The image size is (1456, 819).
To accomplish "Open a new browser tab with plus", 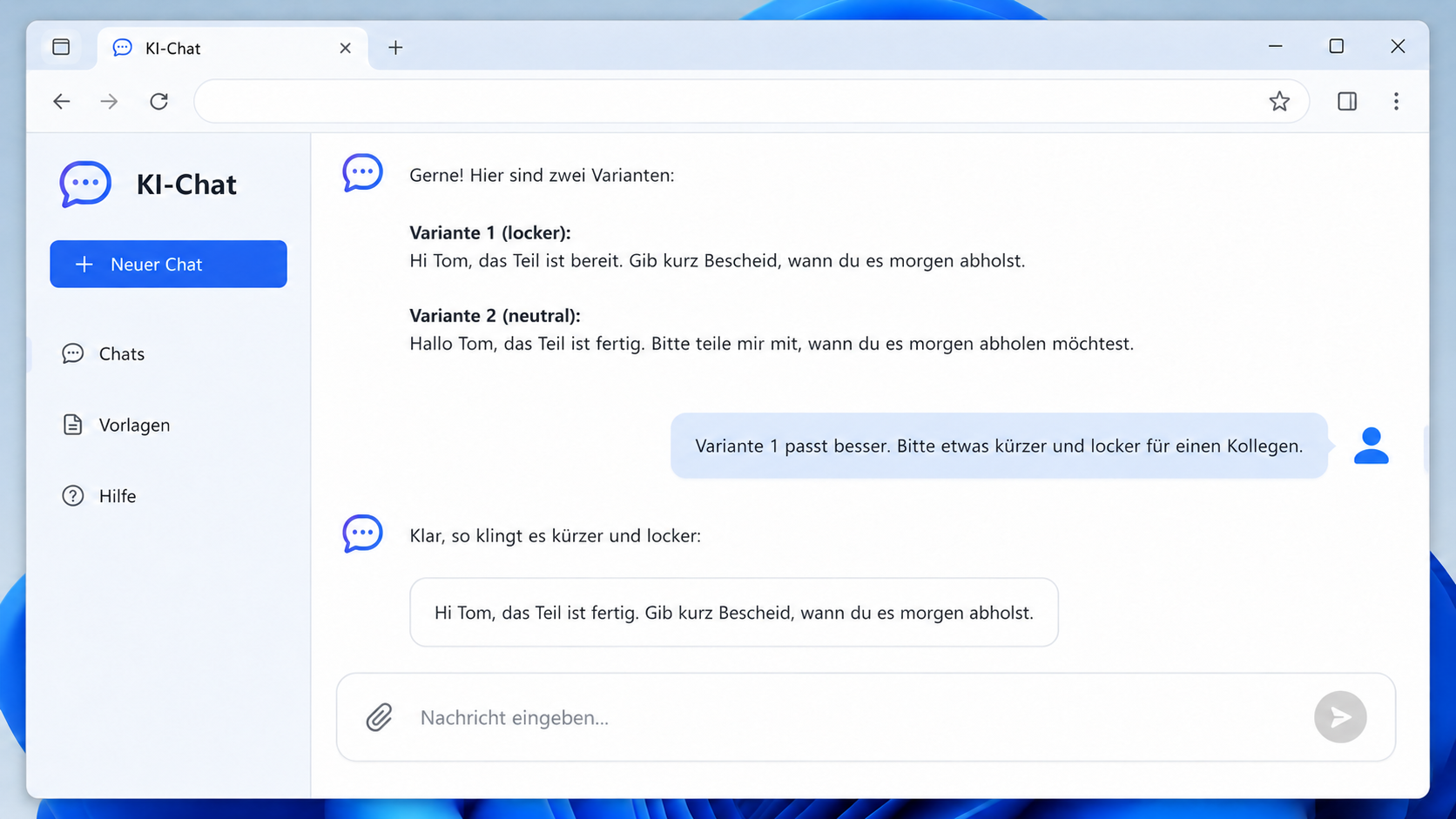I will 395,48.
